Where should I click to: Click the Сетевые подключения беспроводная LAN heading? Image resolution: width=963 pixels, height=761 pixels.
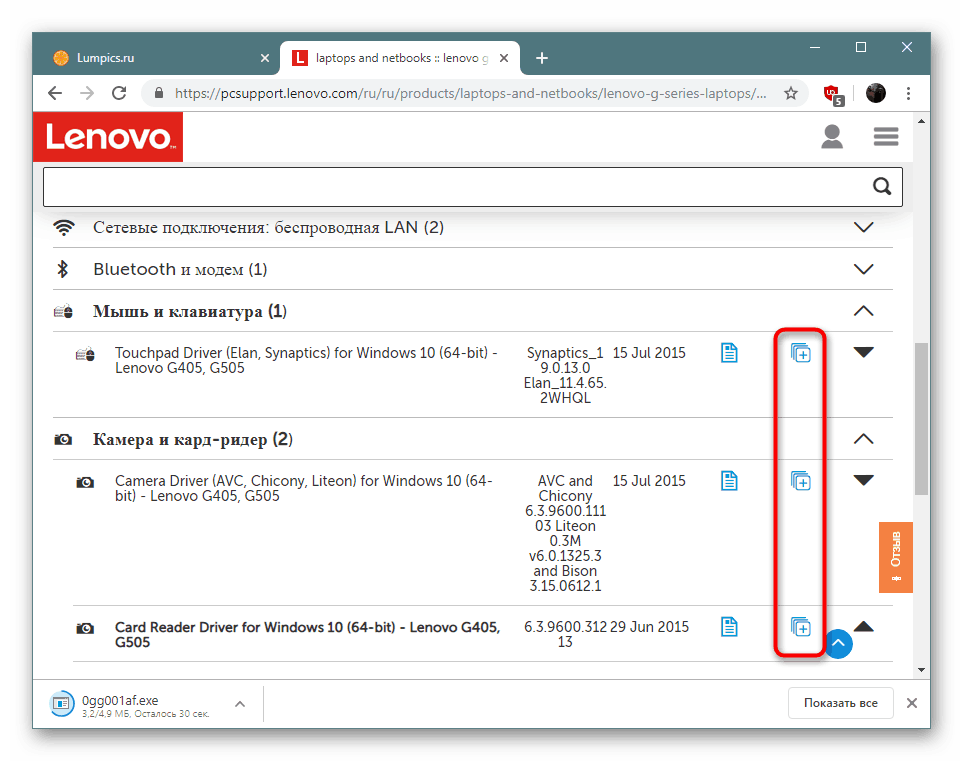click(268, 227)
